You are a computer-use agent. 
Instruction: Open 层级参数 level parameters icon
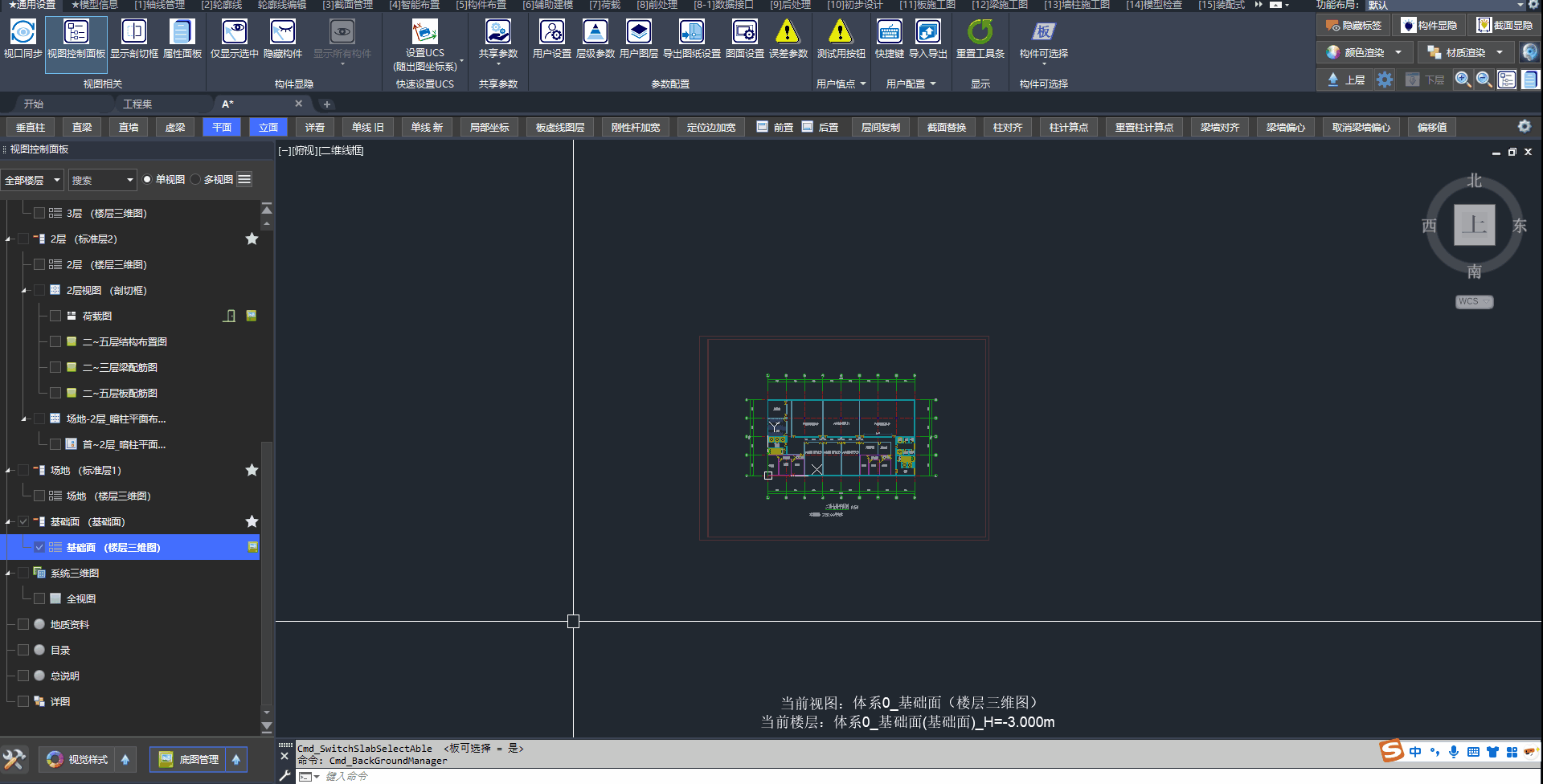[595, 33]
